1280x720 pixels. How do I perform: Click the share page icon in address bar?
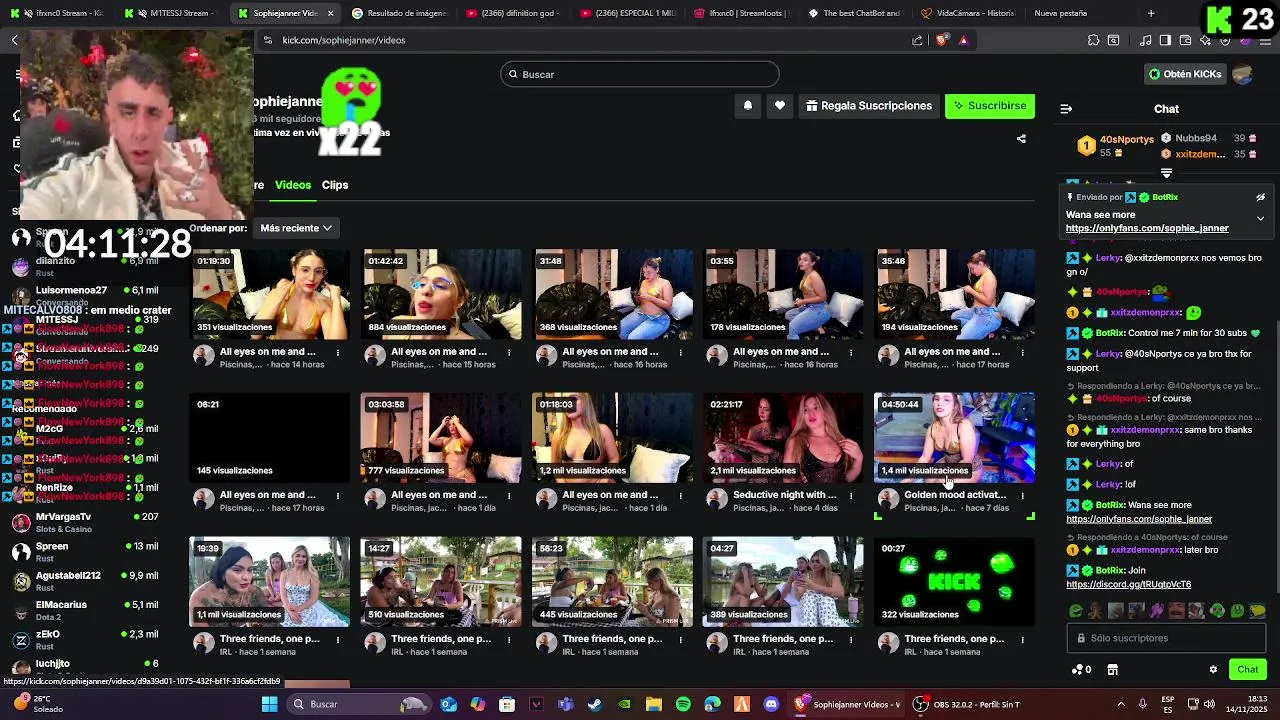917,40
